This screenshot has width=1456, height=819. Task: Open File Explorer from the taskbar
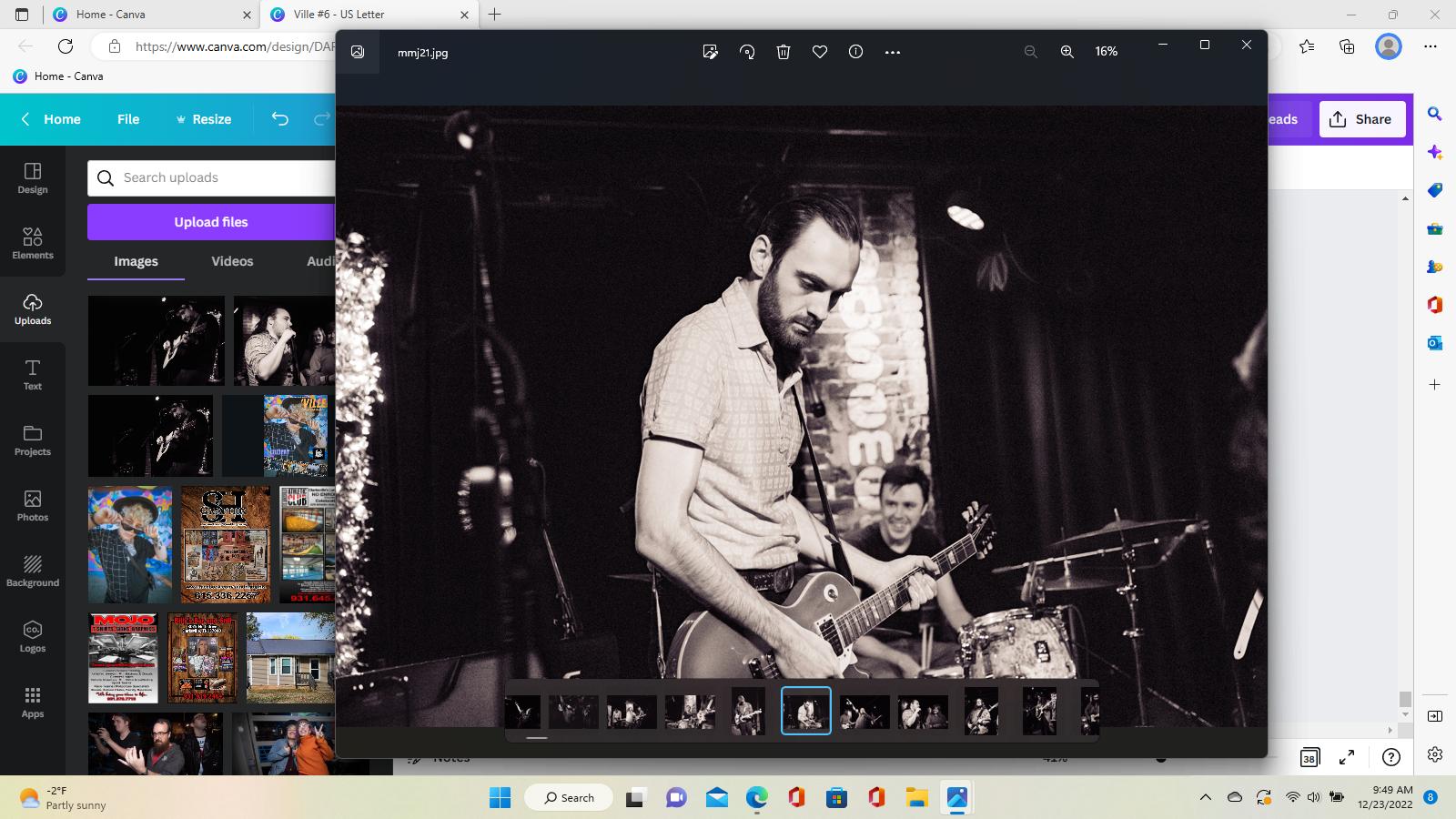click(x=916, y=798)
